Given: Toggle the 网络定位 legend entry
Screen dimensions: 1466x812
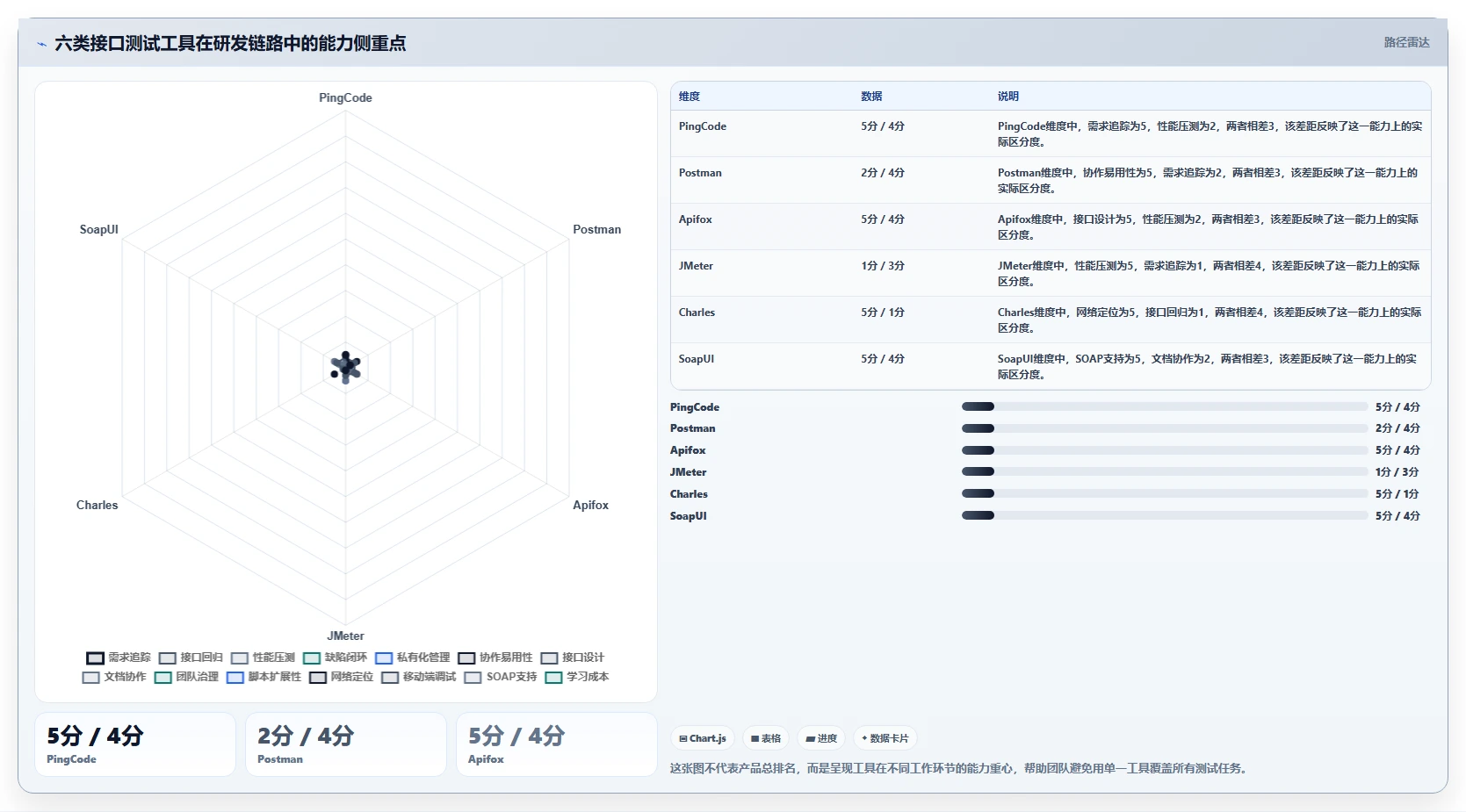Looking at the screenshot, I should pos(341,677).
